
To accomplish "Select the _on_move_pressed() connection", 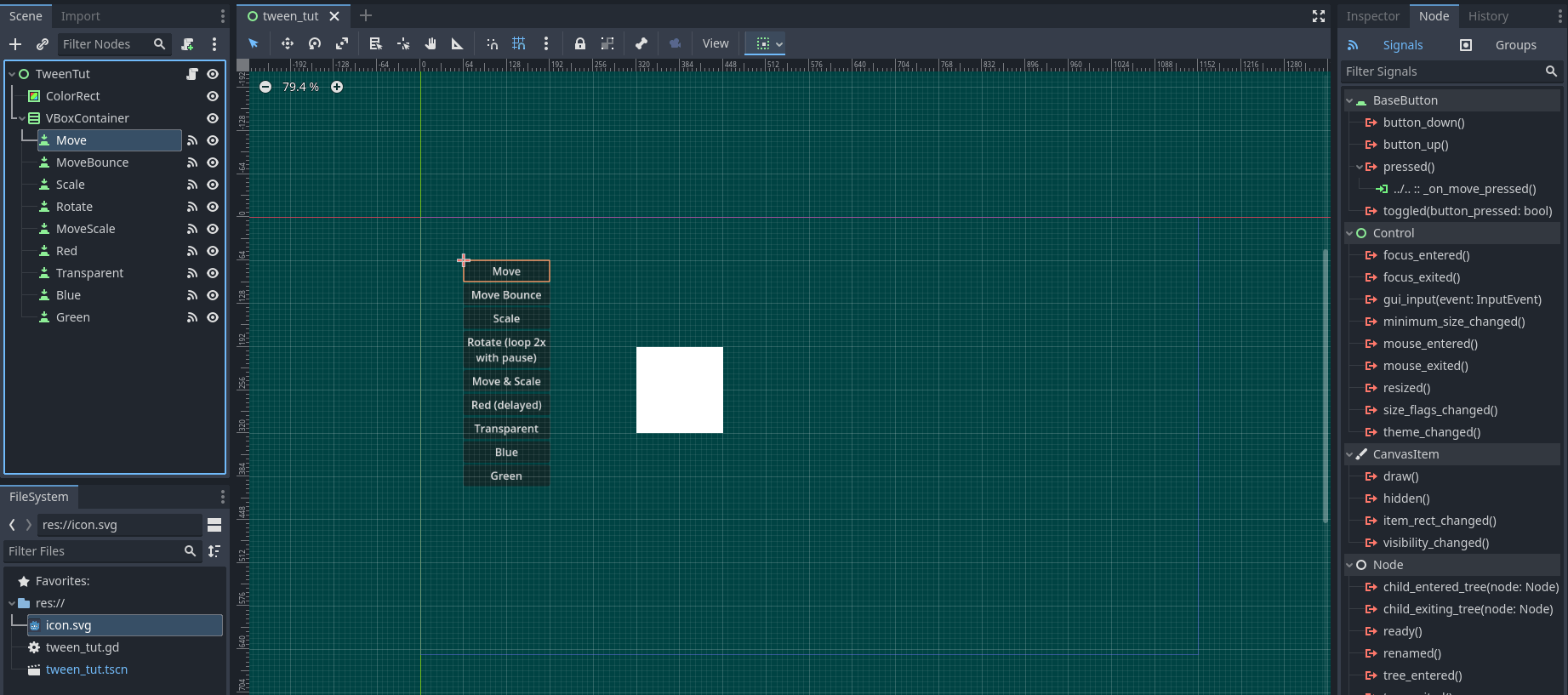I will [x=1463, y=189].
